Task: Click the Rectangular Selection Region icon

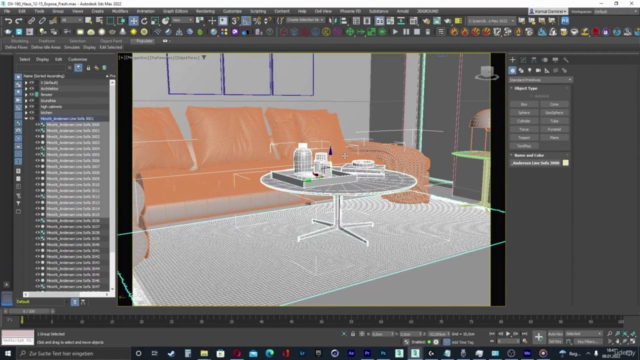Action: [110, 20]
